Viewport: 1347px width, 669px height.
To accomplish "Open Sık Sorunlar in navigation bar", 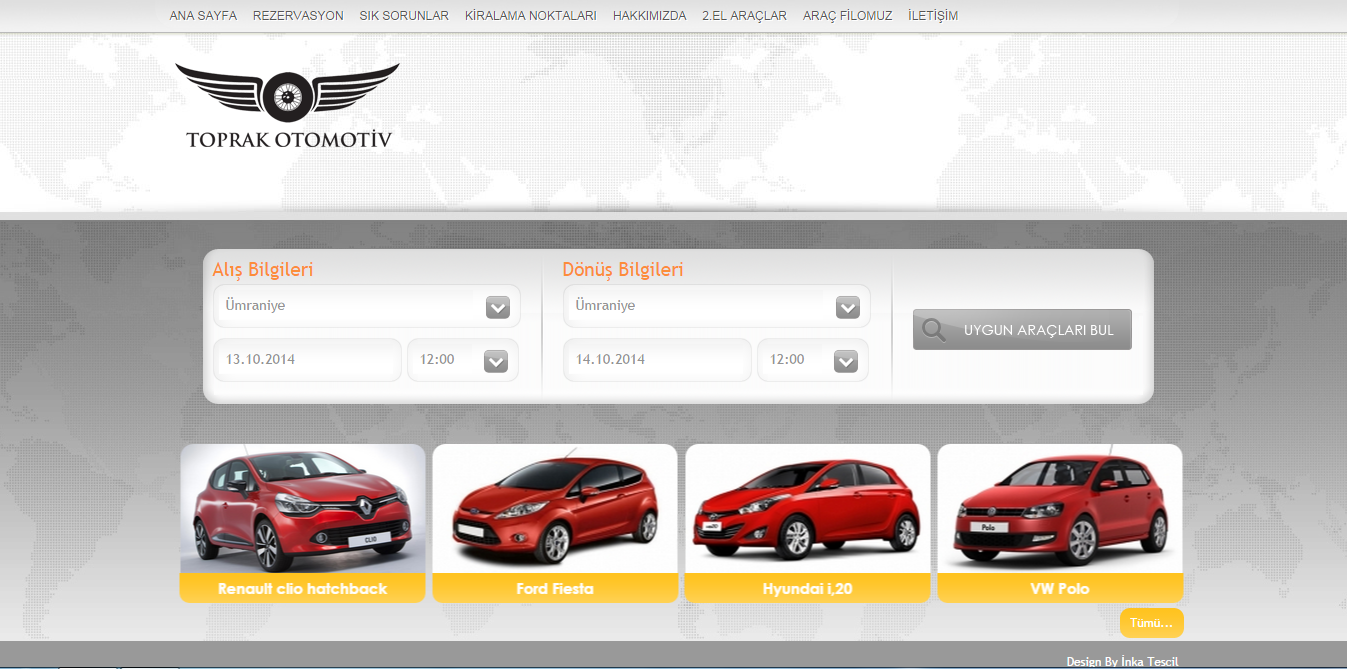I will point(404,16).
